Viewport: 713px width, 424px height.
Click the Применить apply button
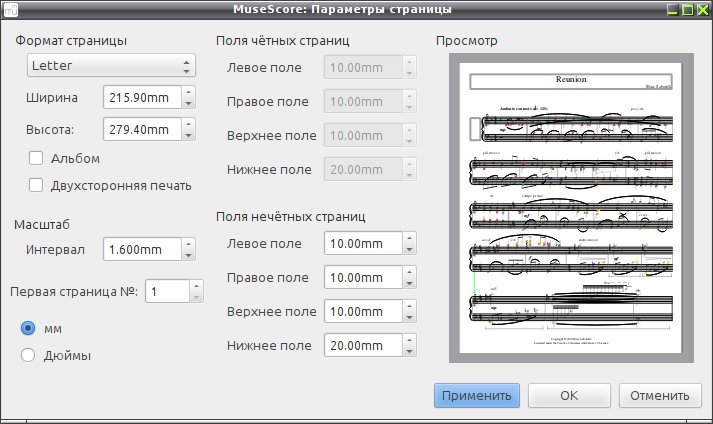pyautogui.click(x=477, y=395)
